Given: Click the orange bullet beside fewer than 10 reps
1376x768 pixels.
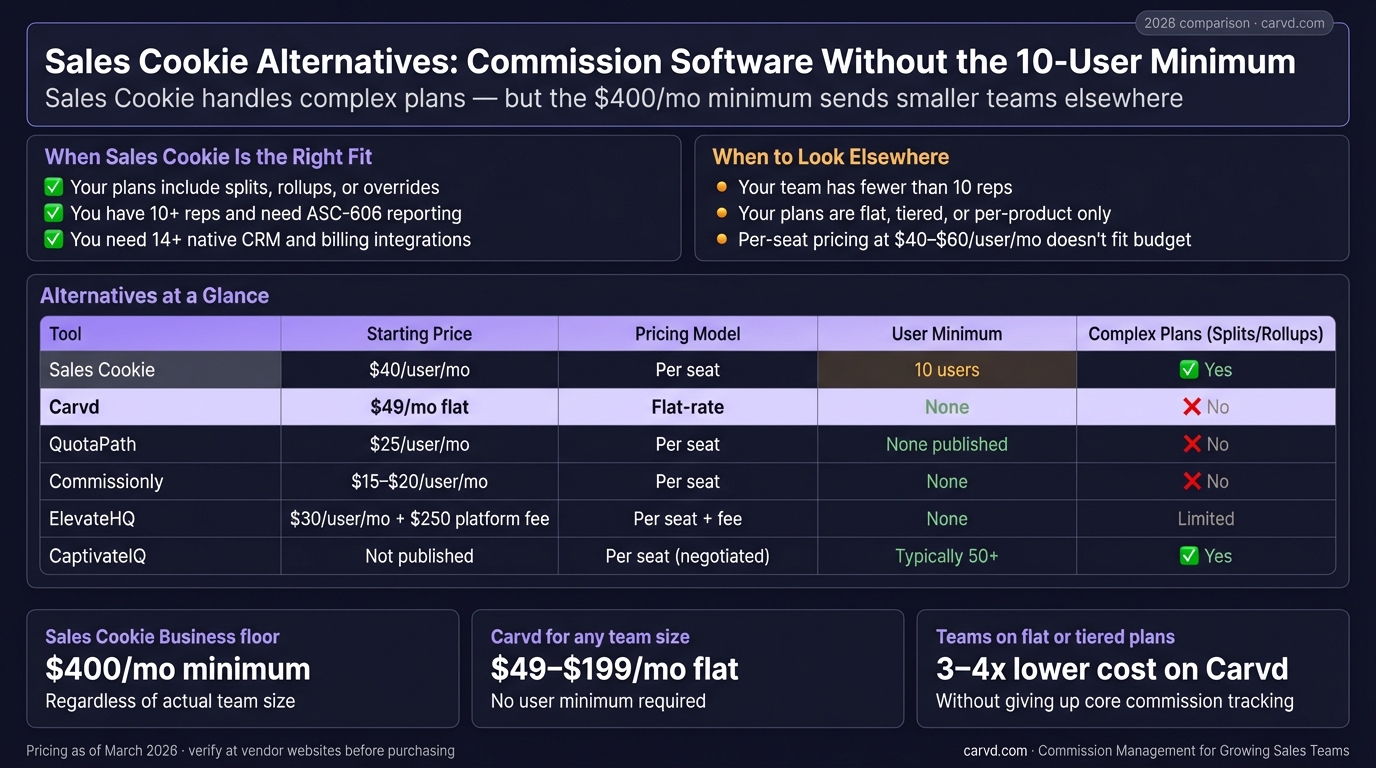Looking at the screenshot, I should click(x=722, y=187).
